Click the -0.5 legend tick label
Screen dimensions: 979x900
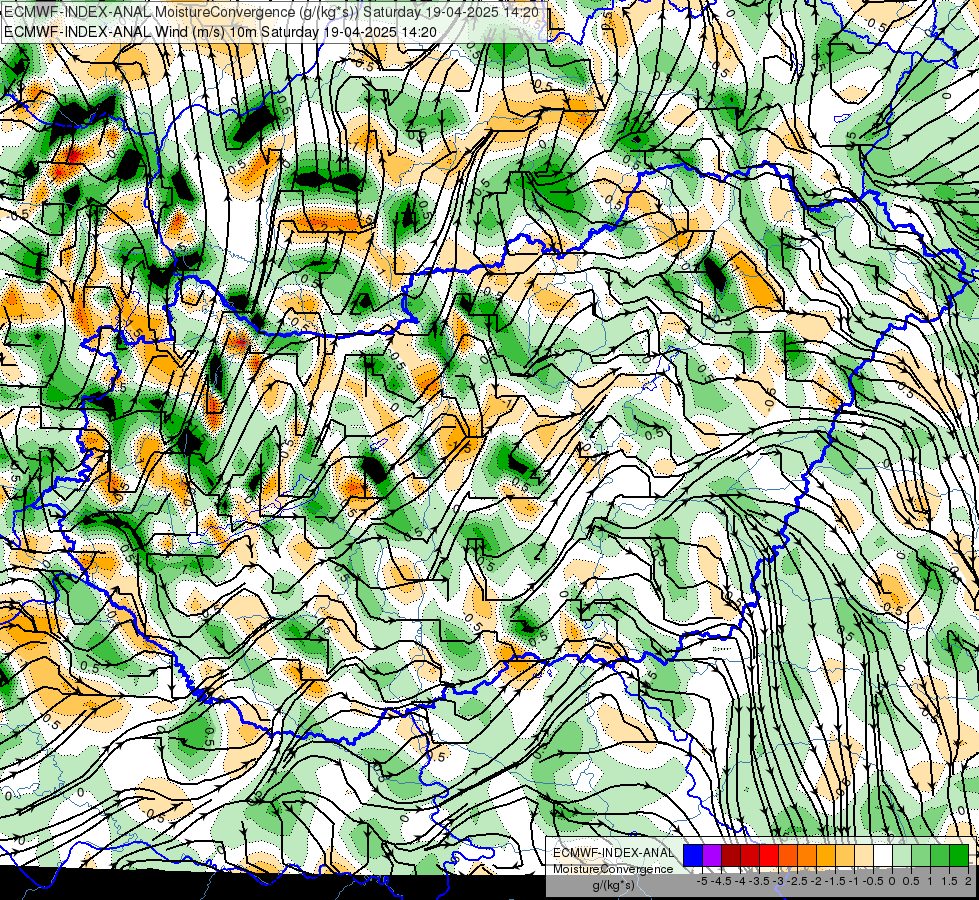click(873, 881)
